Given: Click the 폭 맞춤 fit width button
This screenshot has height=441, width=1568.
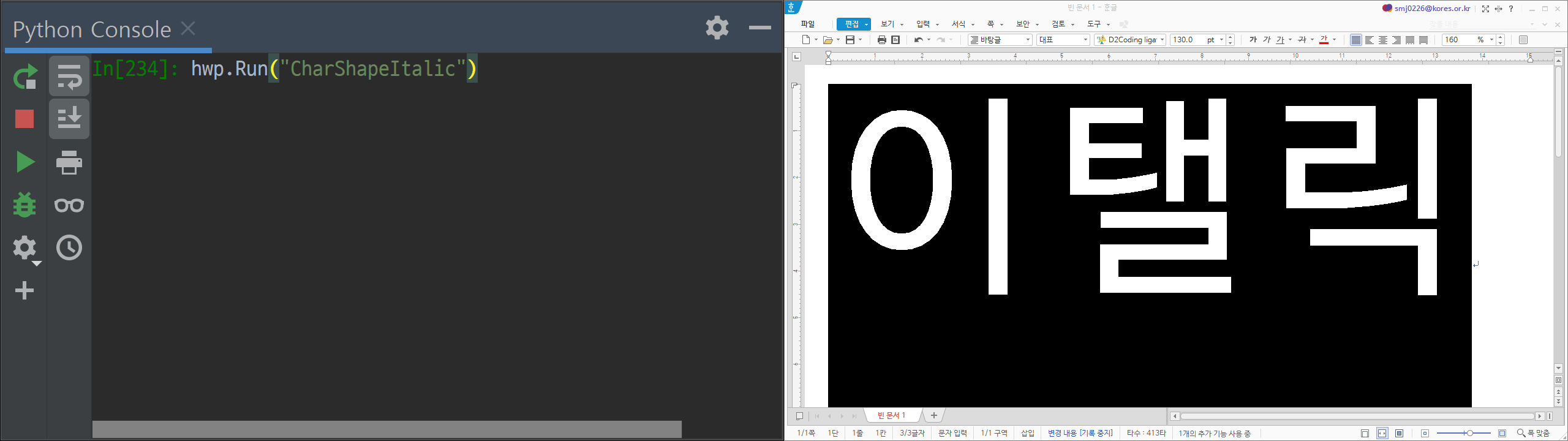Looking at the screenshot, I should point(1533,433).
